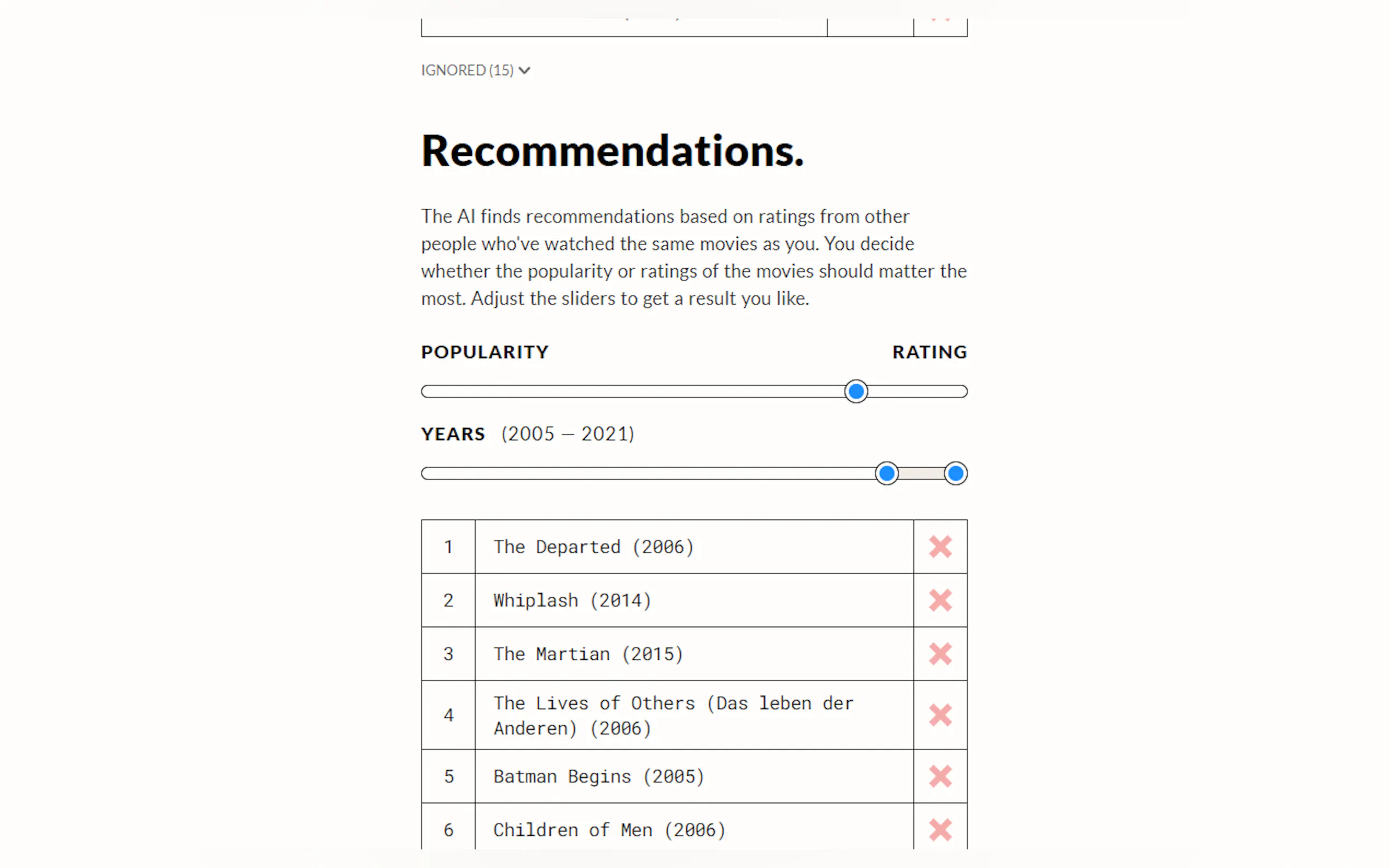Screen dimensions: 1389x868
Task: Click the RATING label above slider
Action: [x=929, y=352]
